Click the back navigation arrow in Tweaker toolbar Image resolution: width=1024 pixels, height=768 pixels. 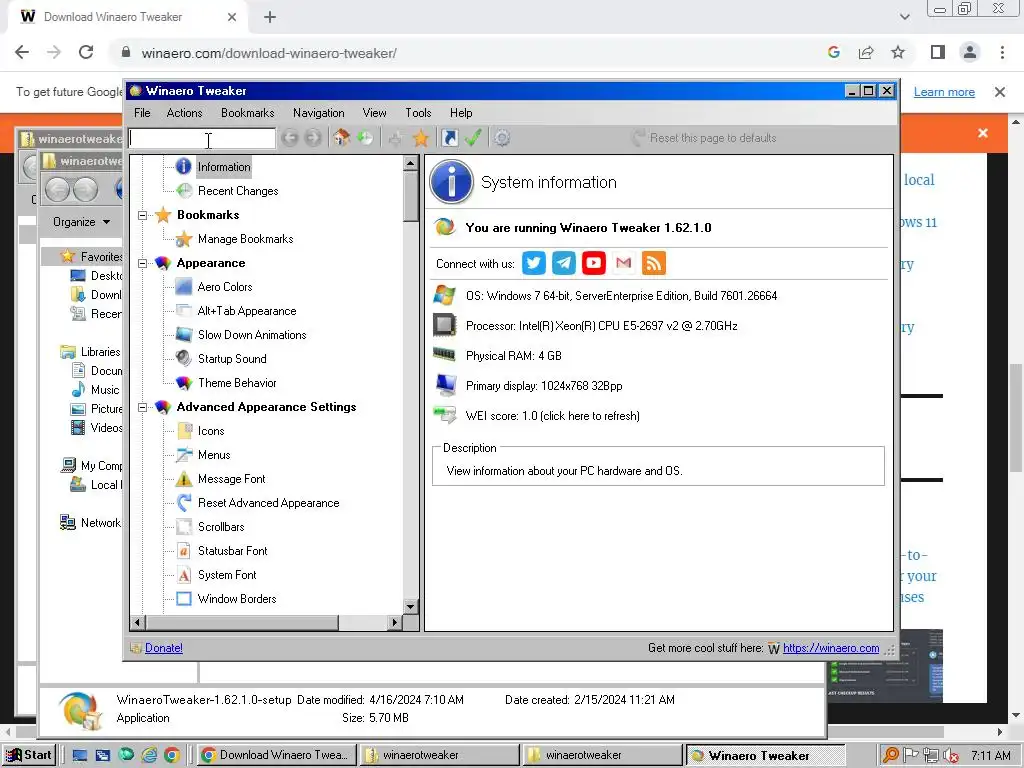(290, 138)
